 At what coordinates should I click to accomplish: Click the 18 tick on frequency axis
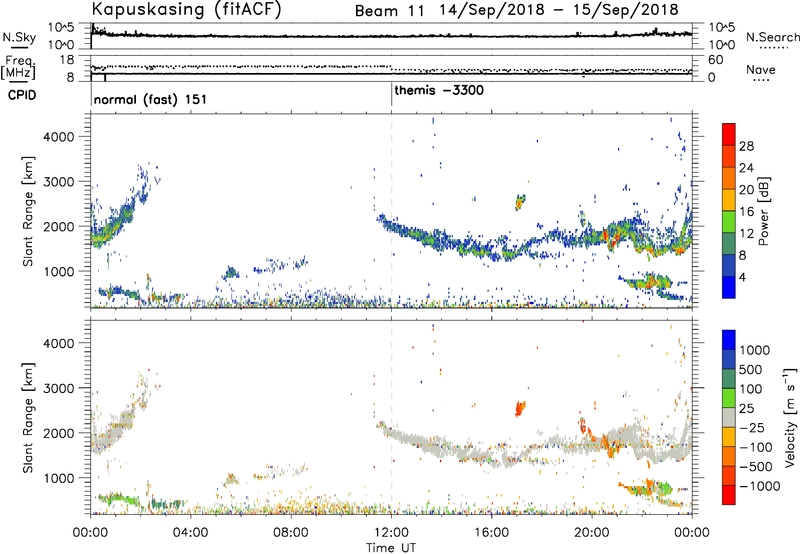(67, 60)
